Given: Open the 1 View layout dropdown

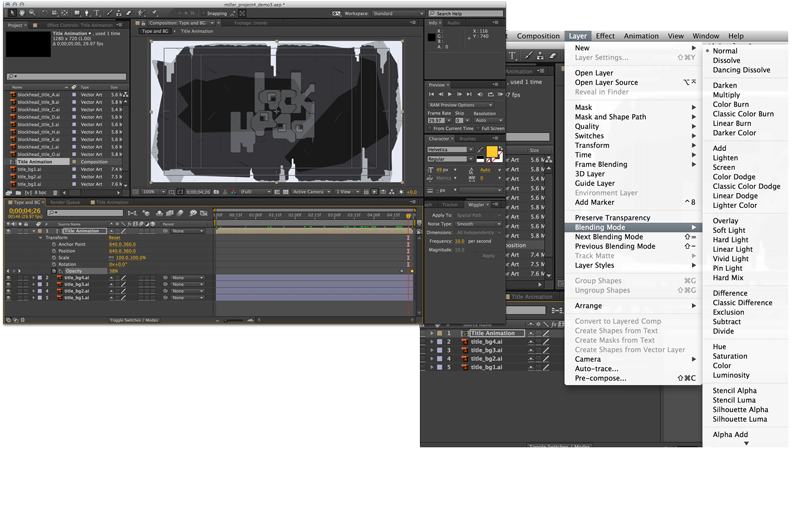Looking at the screenshot, I should tap(346, 192).
